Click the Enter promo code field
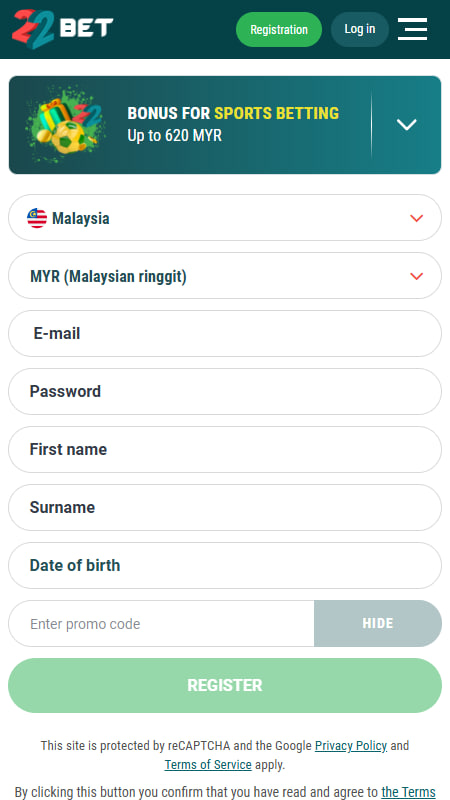Viewport: 450px width, 800px height. pyautogui.click(x=161, y=623)
